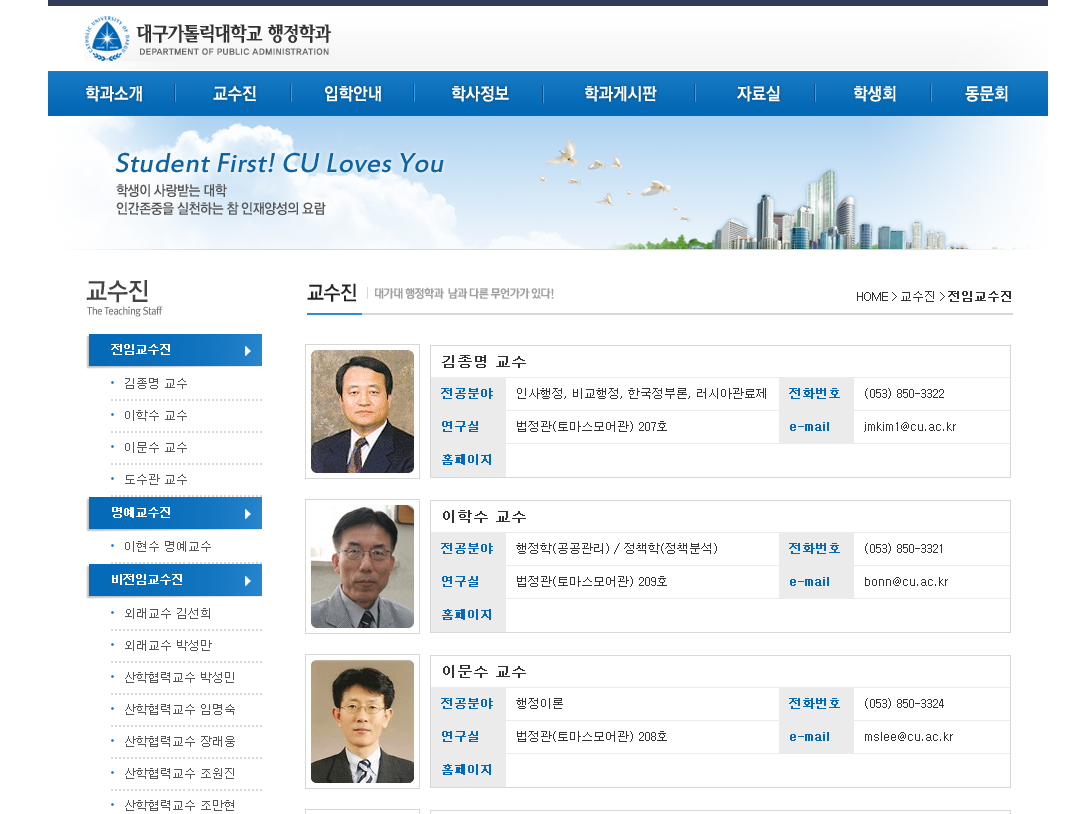1092x814 pixels.
Task: Expand the 명예교수진 sidebar section
Action: pos(176,513)
